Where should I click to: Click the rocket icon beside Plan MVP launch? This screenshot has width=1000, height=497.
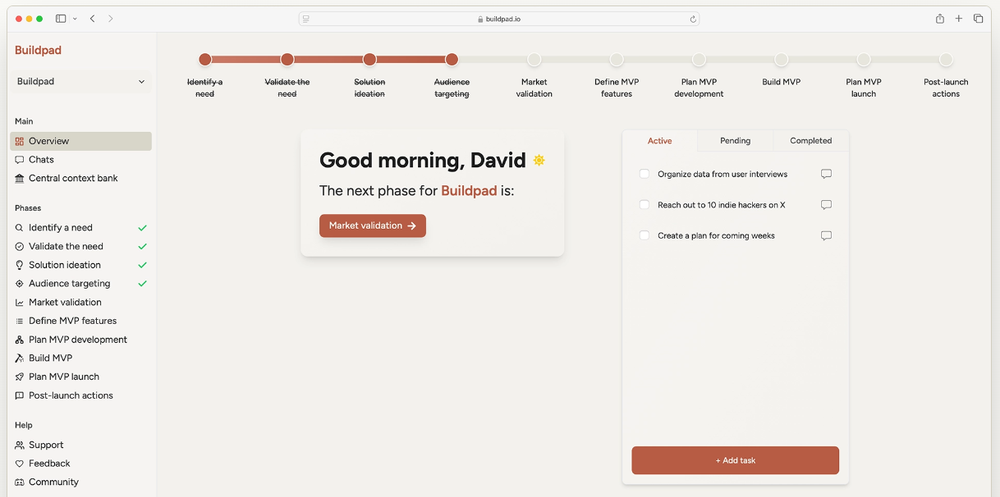19,377
